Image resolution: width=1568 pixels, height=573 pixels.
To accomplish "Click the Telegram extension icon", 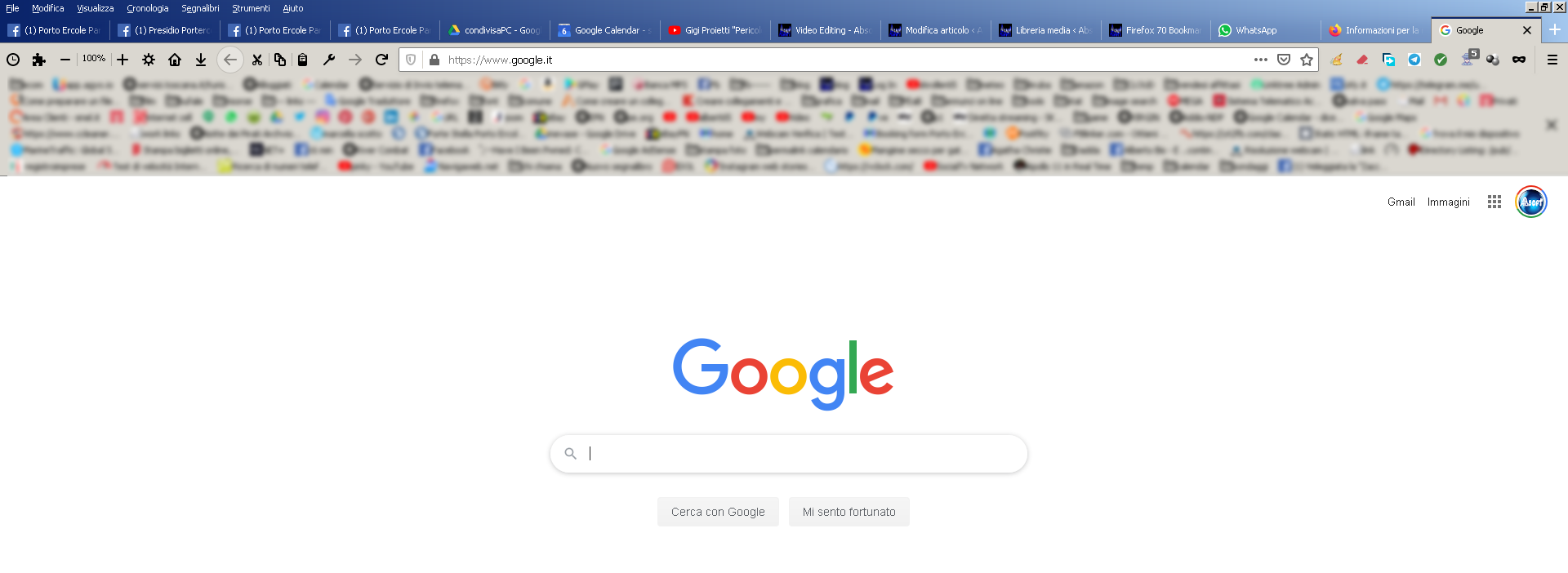I will click(1414, 60).
